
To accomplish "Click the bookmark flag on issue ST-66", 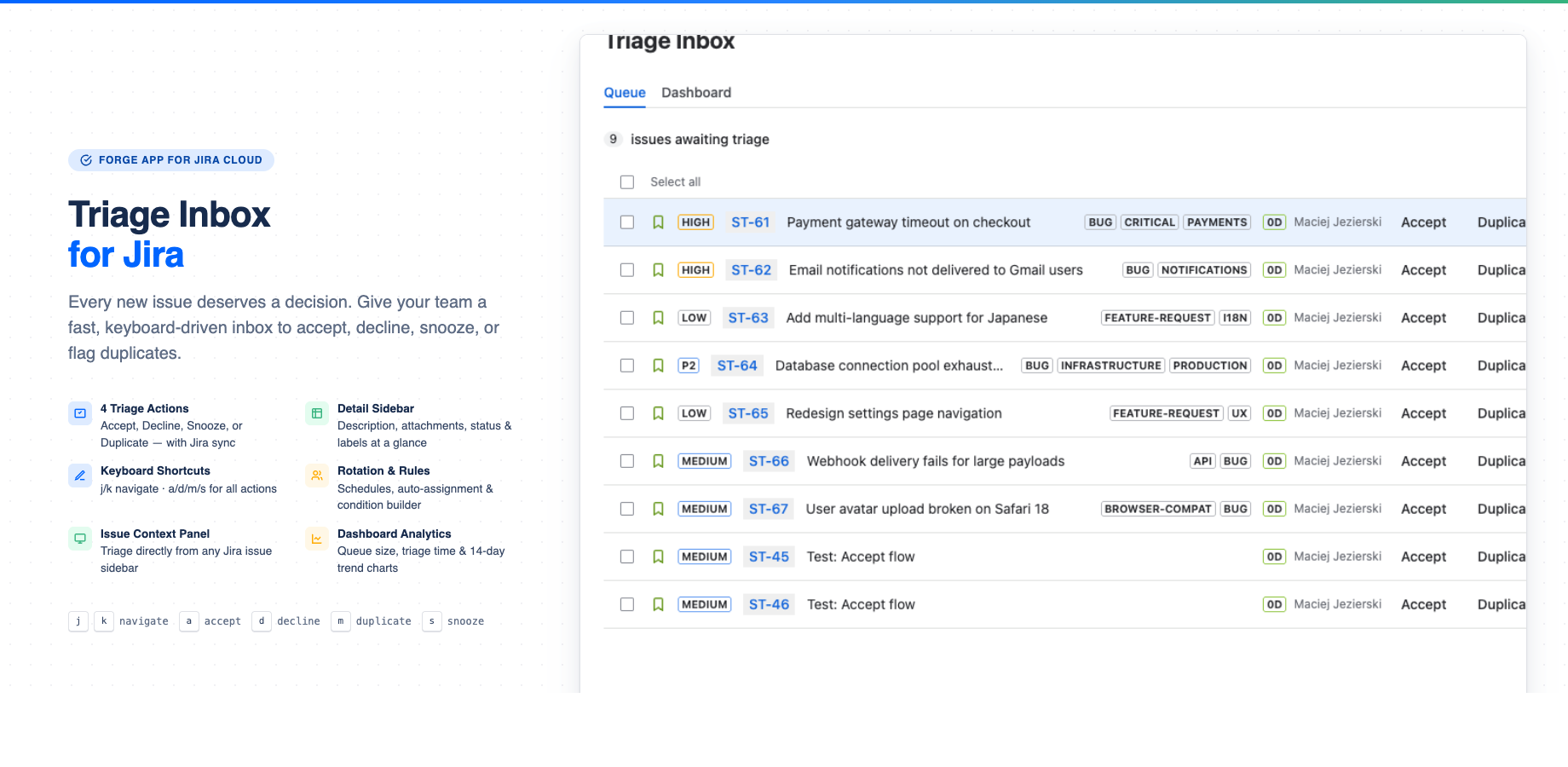I will click(658, 460).
